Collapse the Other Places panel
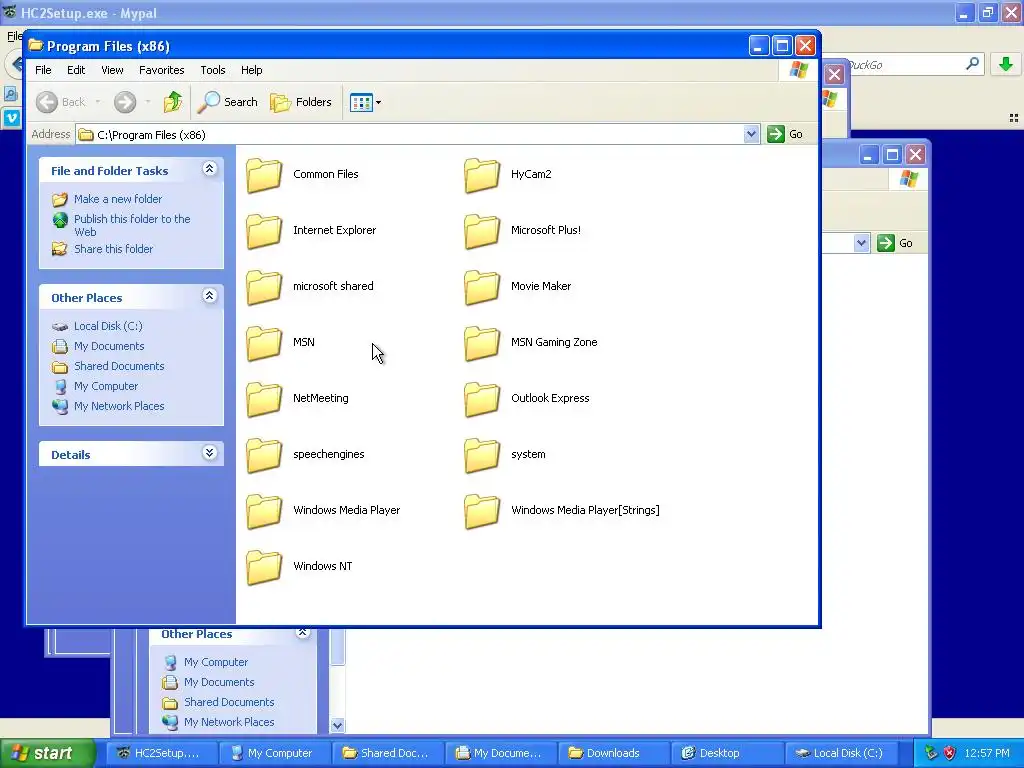The width and height of the screenshot is (1024, 768). click(209, 296)
